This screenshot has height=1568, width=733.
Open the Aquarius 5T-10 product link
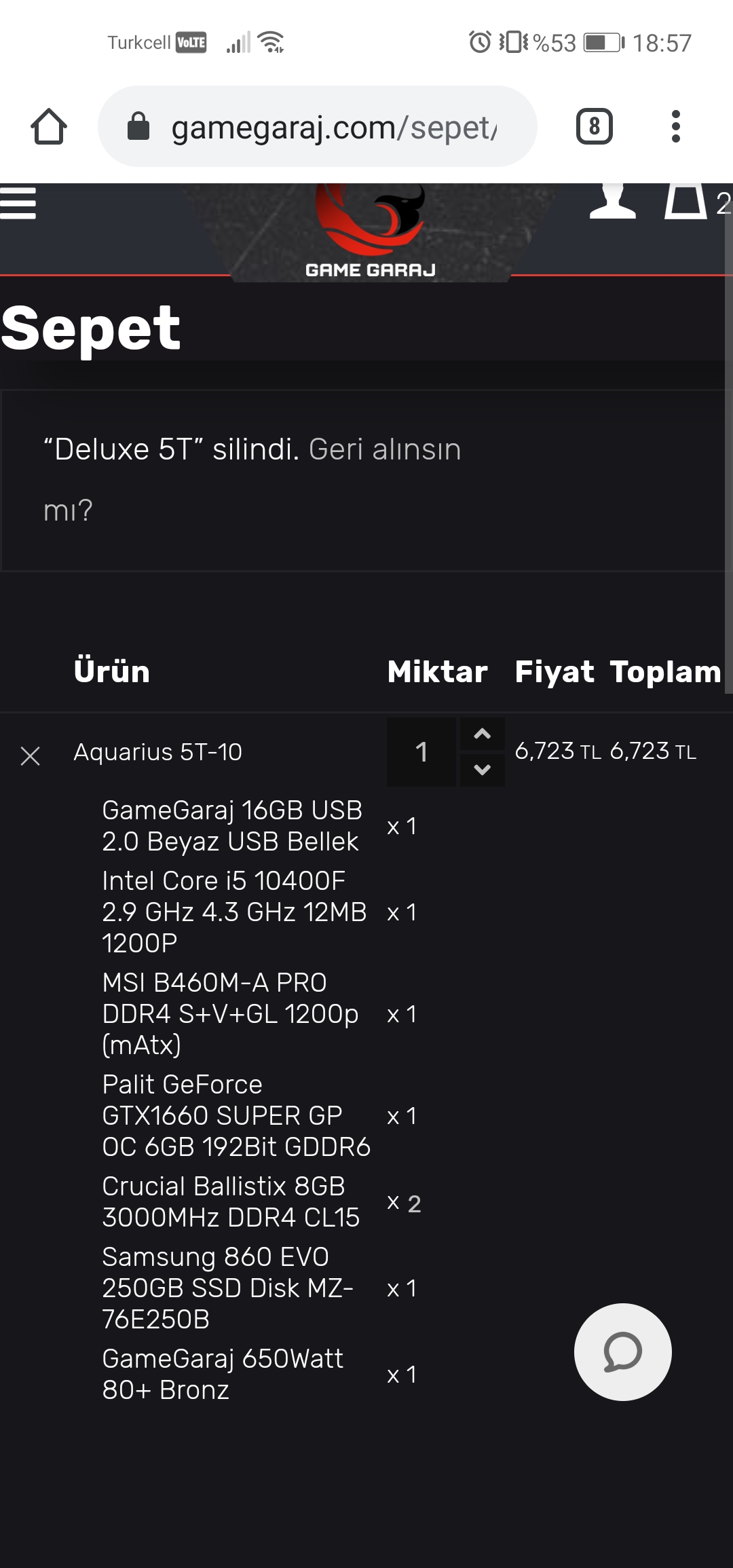coord(157,752)
